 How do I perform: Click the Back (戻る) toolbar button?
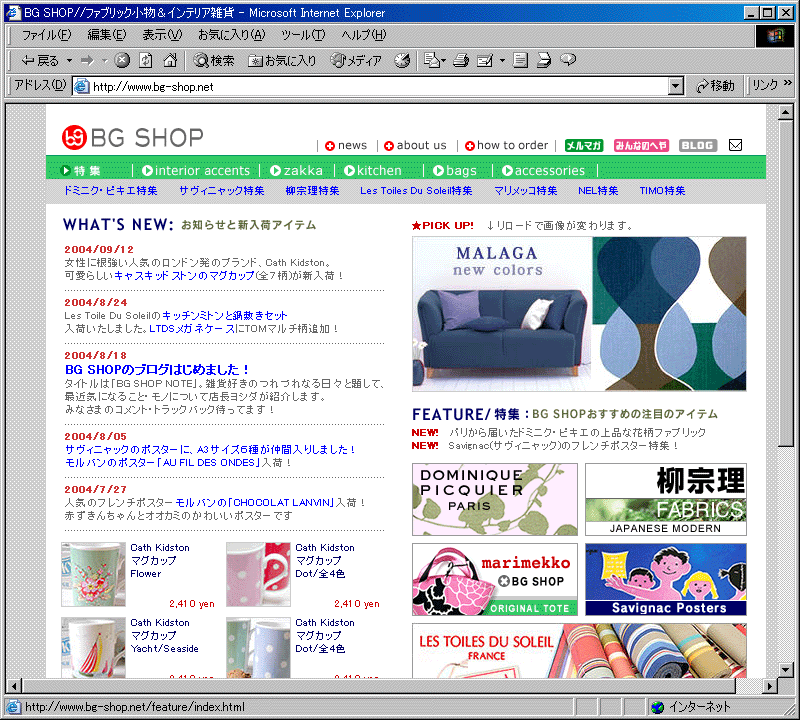[40, 61]
